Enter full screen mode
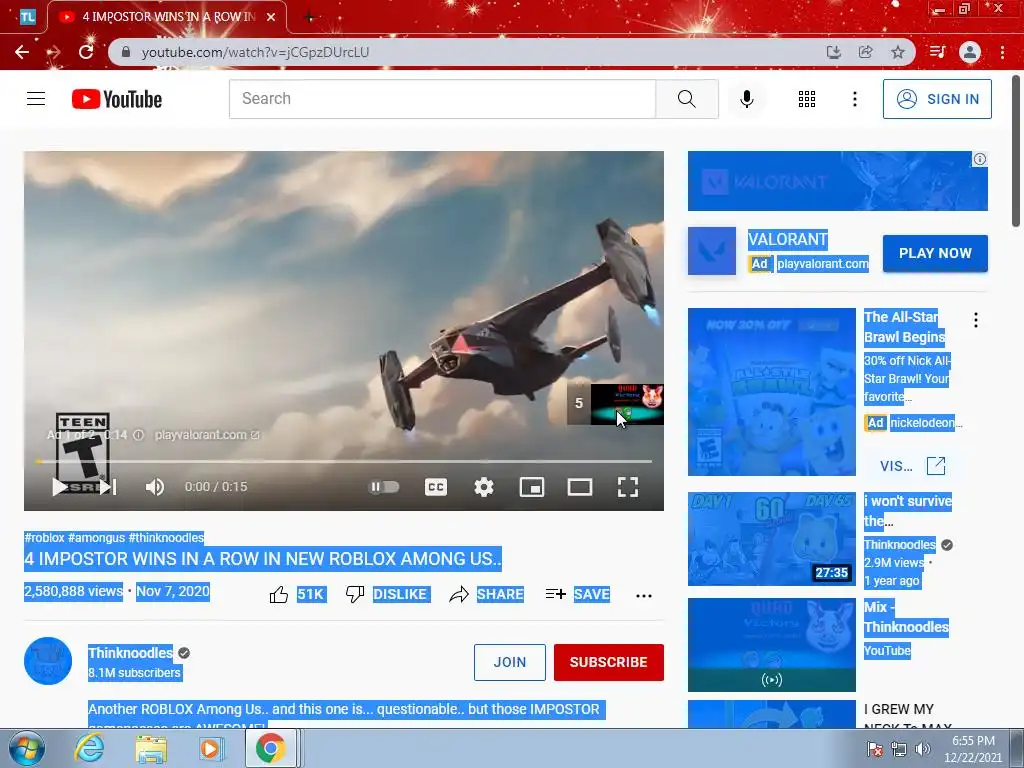The height and width of the screenshot is (768, 1024). [628, 487]
